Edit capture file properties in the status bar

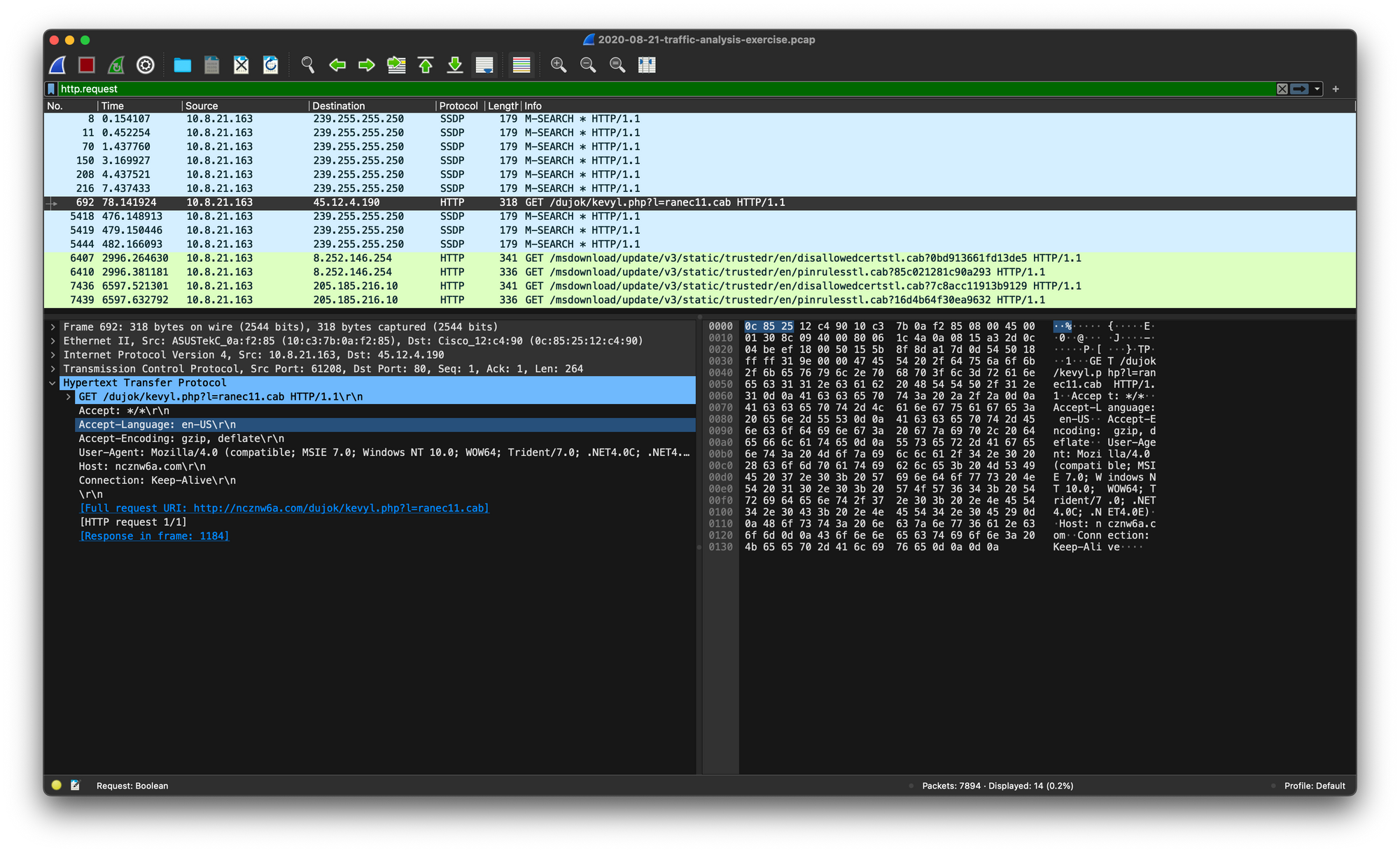point(76,785)
